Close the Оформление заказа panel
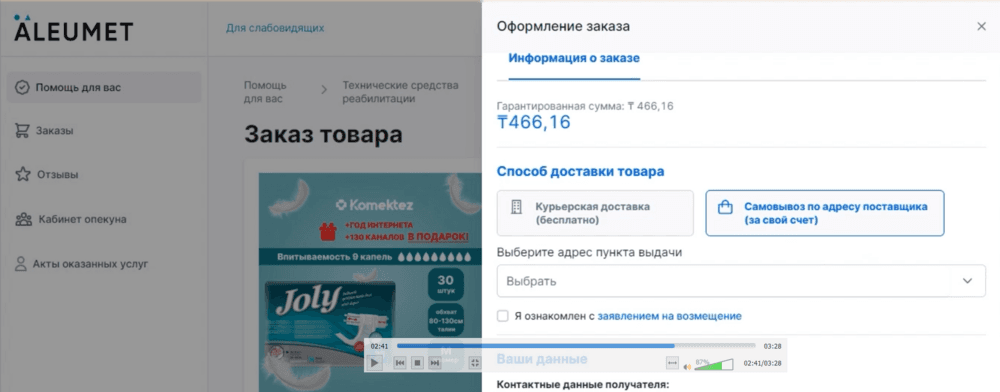The width and height of the screenshot is (1000, 392). point(982,26)
